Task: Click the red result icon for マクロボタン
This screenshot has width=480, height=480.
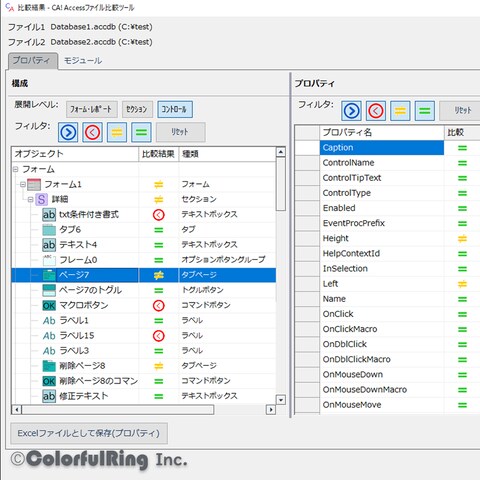Action: 159,305
